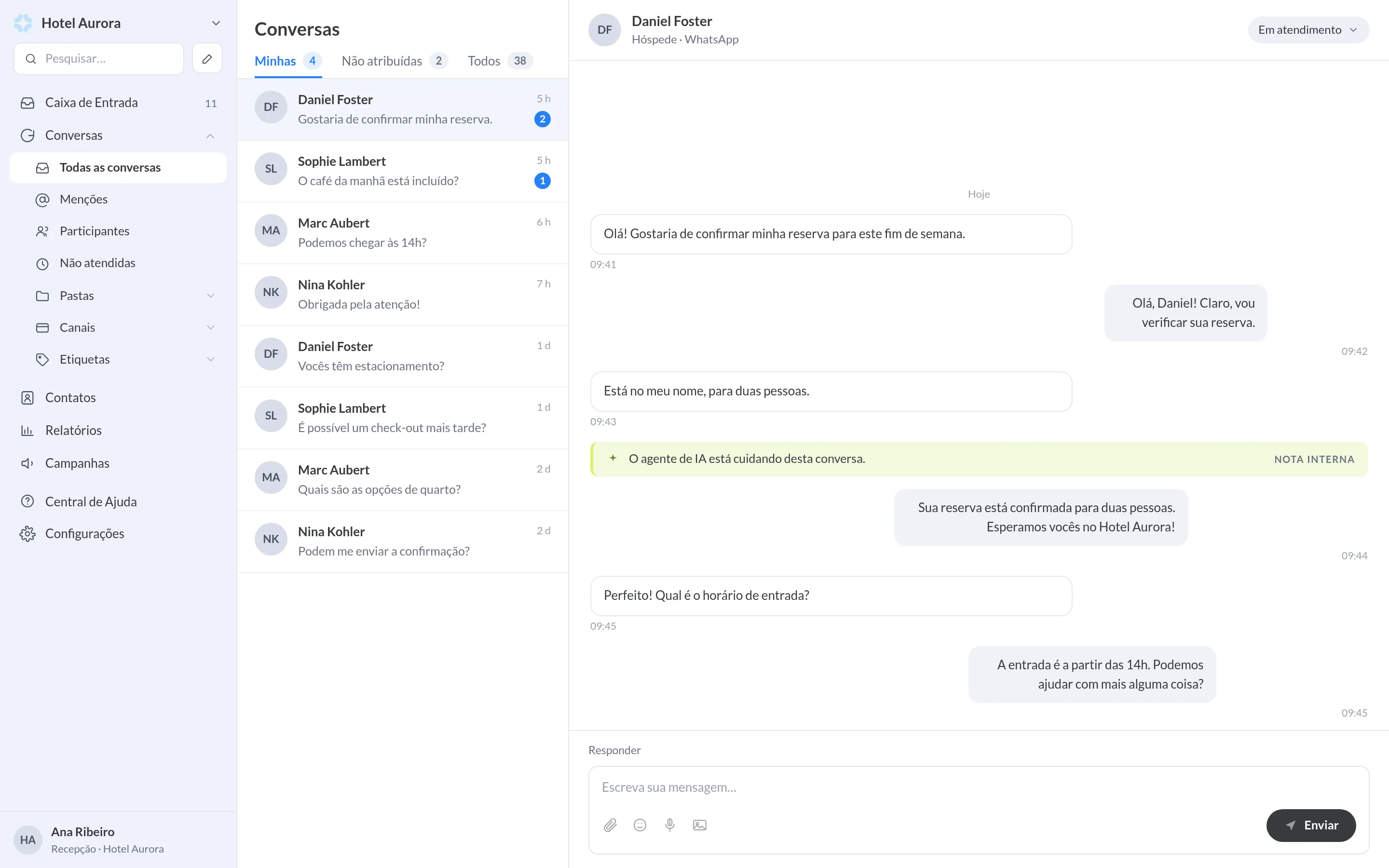Open Marc Aubert opções de quarto conversation
1389x868 pixels.
tap(402, 480)
